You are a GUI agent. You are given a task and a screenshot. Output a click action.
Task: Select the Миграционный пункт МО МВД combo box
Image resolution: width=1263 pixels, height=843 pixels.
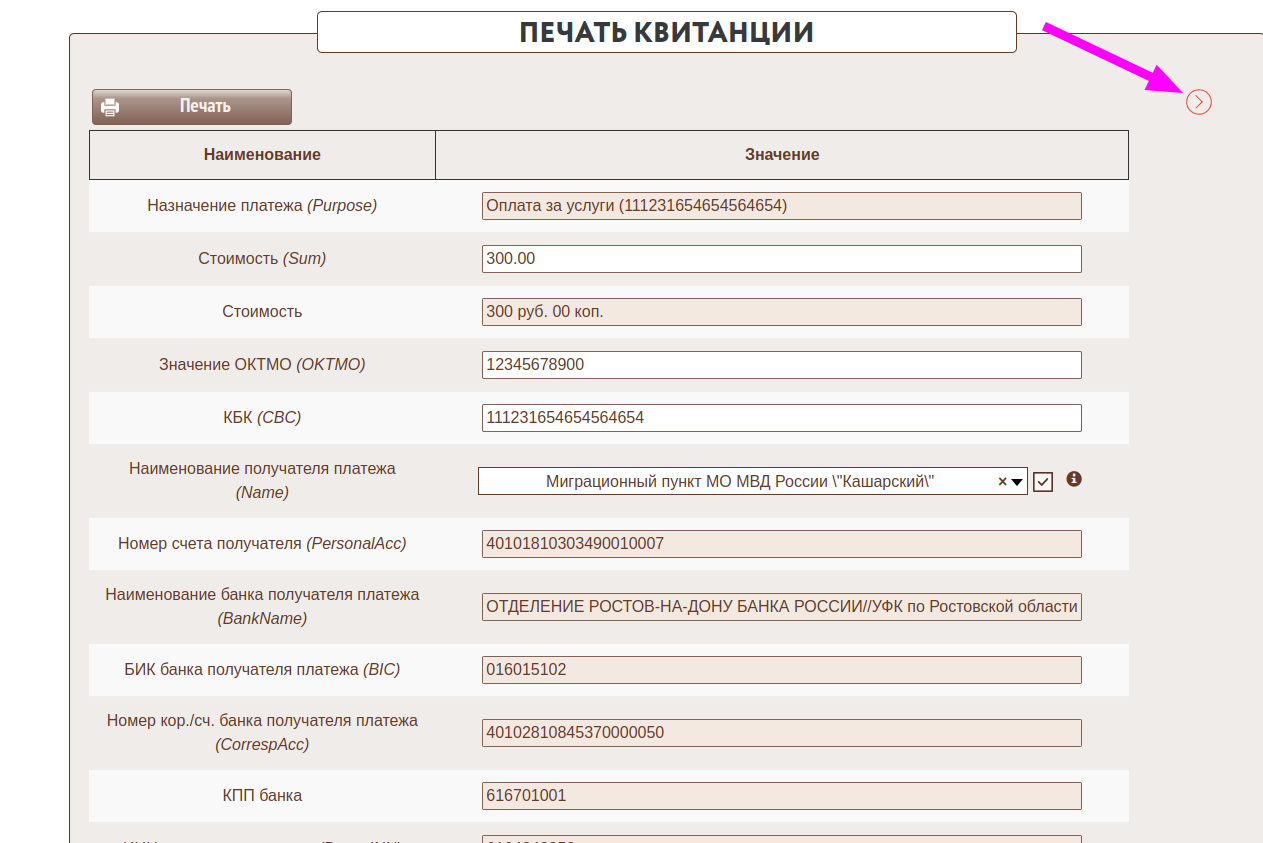click(x=740, y=482)
